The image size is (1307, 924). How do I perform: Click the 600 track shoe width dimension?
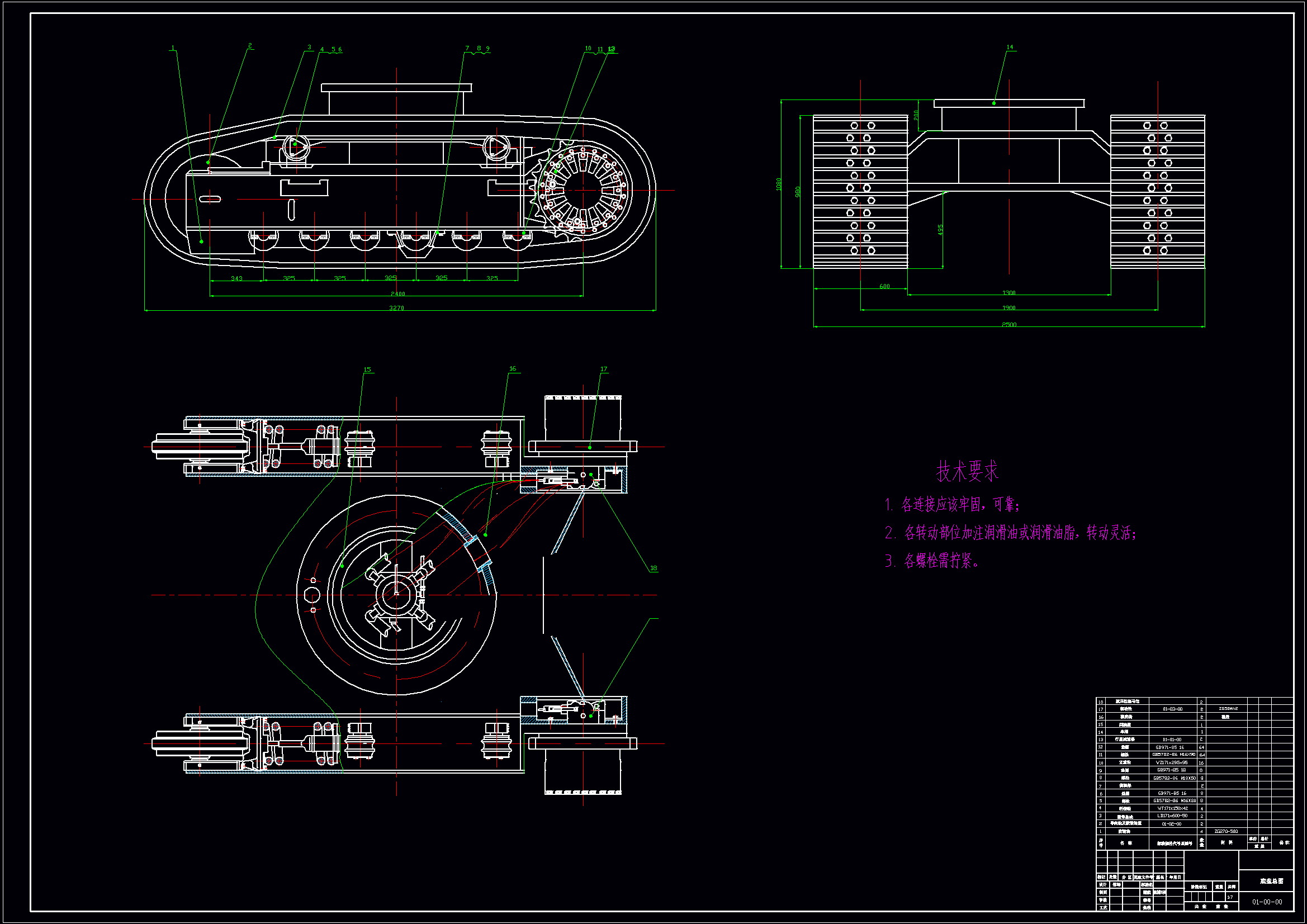click(x=884, y=286)
